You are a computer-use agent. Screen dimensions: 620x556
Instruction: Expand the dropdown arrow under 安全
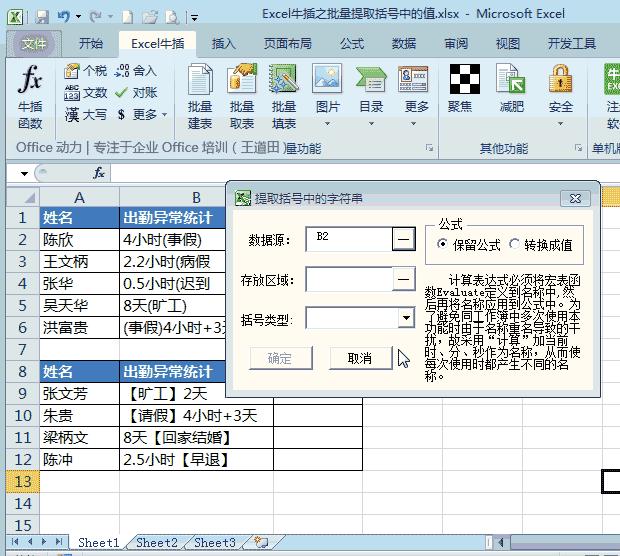[x=561, y=124]
